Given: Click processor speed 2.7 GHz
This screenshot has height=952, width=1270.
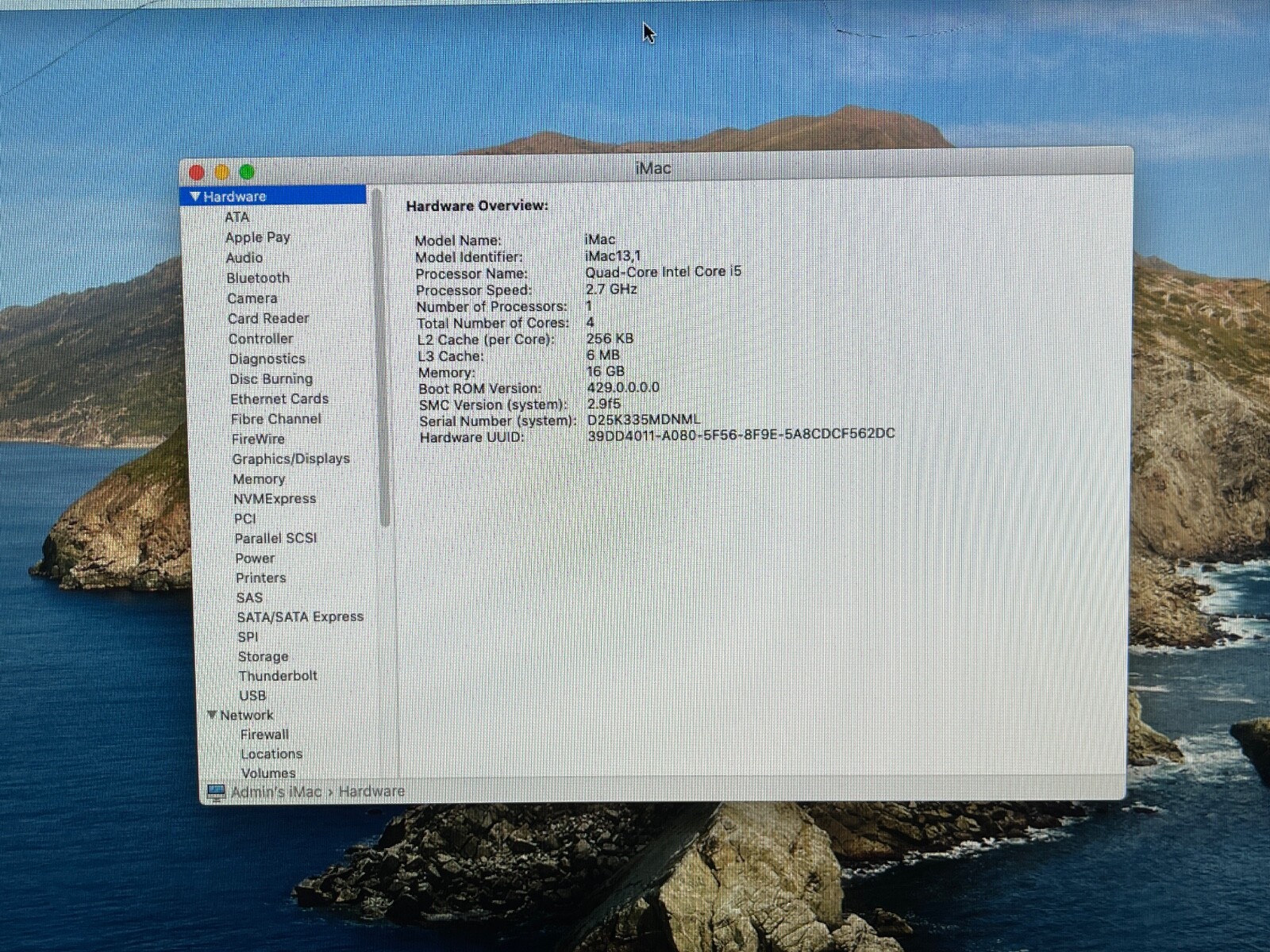Looking at the screenshot, I should pyautogui.click(x=611, y=289).
